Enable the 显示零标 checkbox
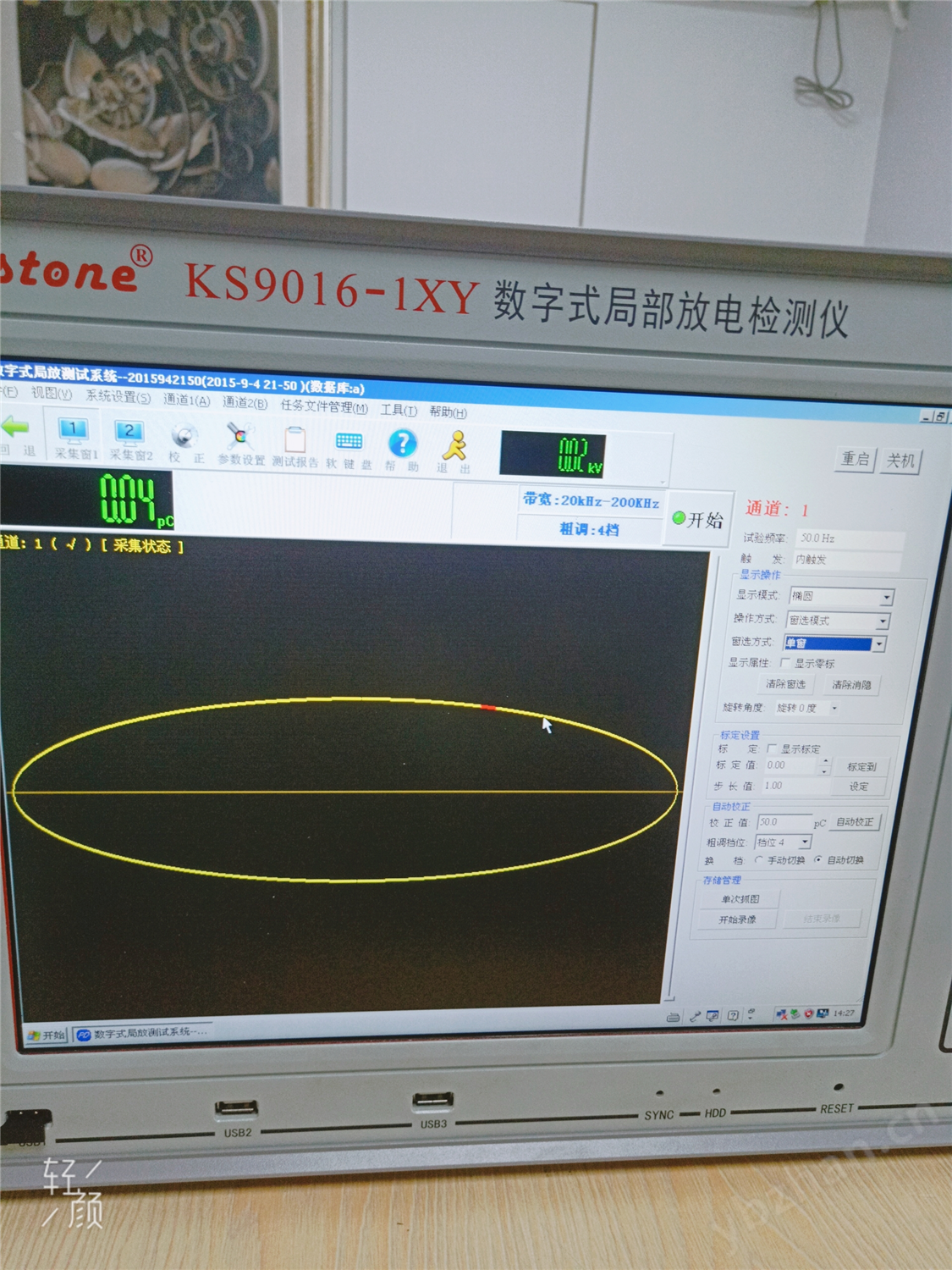The width and height of the screenshot is (952, 1270). pyautogui.click(x=785, y=663)
